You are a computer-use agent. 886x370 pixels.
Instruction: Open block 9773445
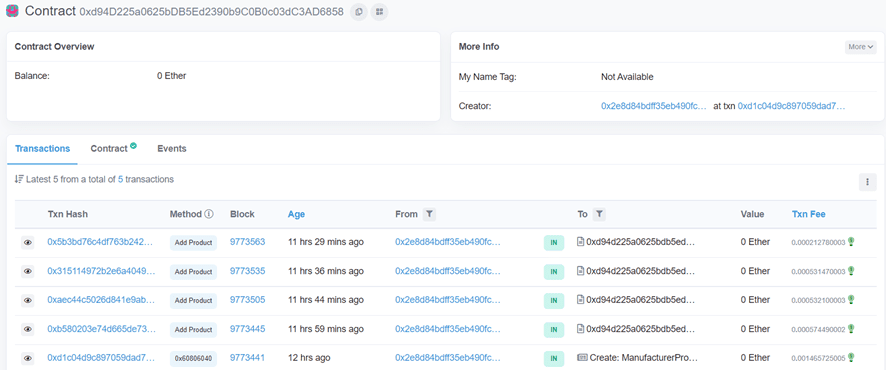(x=247, y=329)
